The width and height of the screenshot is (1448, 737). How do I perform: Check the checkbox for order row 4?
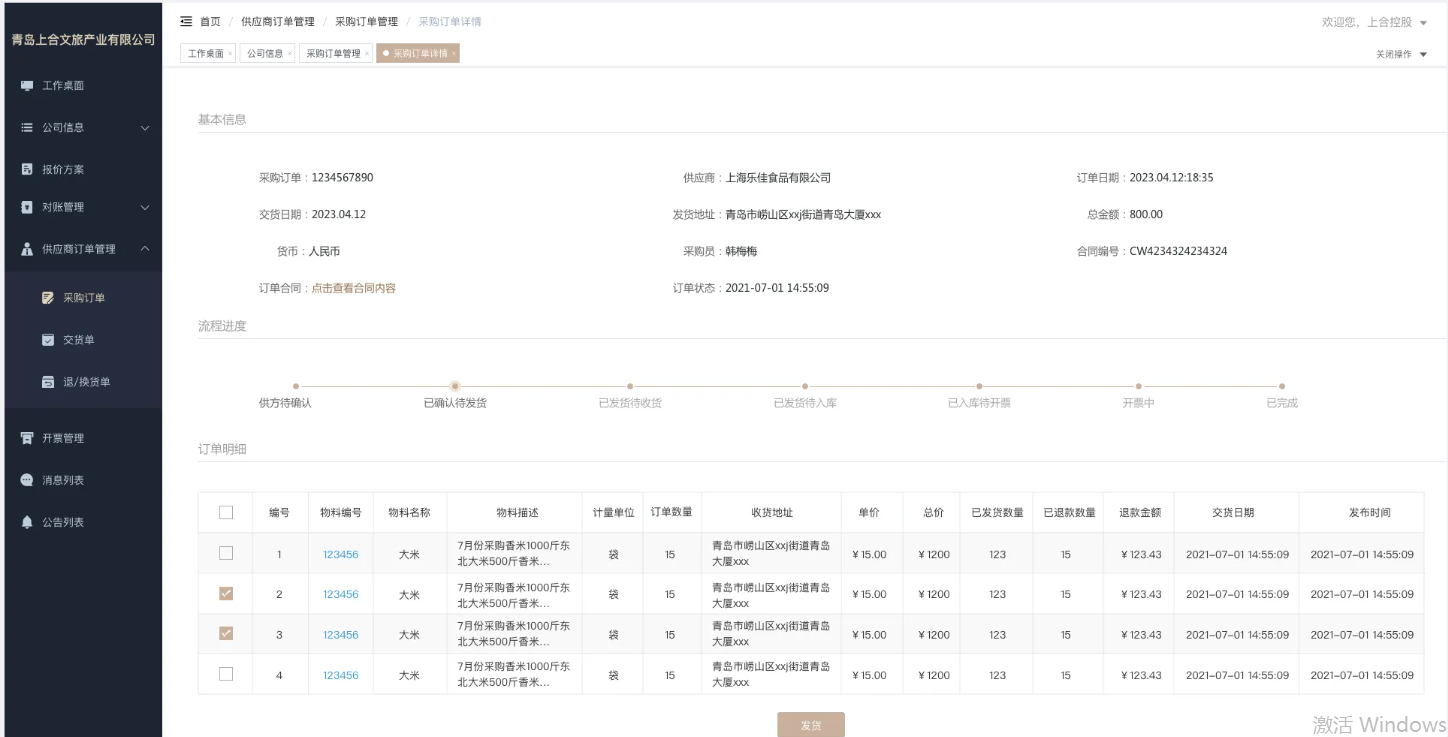(x=226, y=674)
